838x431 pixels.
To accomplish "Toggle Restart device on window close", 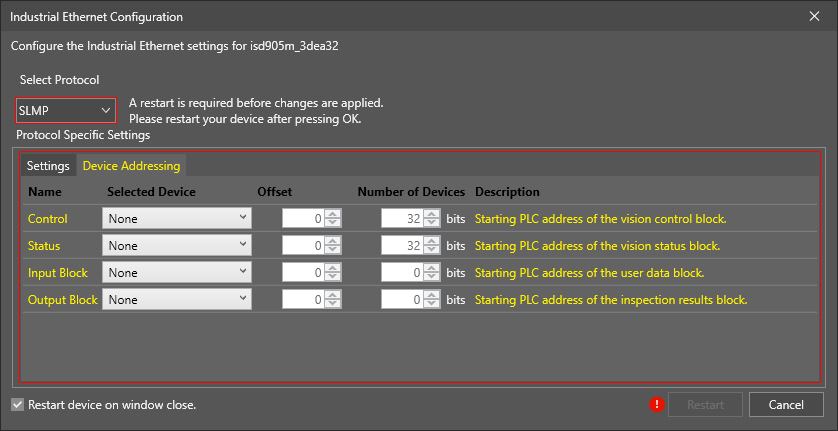I will [17, 405].
